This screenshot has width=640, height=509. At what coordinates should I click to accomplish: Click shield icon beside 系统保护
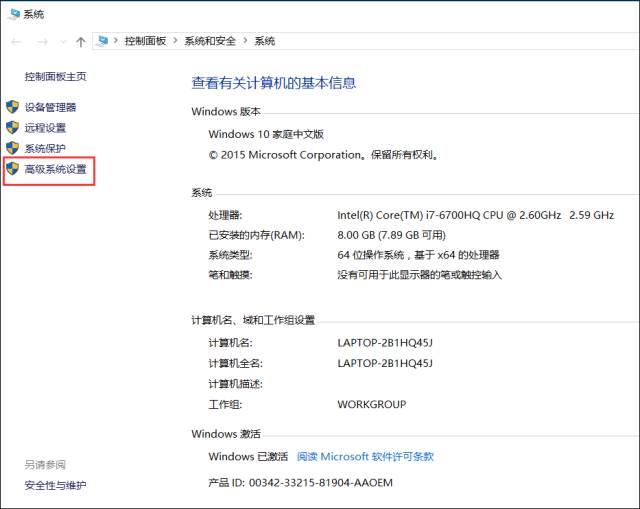[x=13, y=148]
